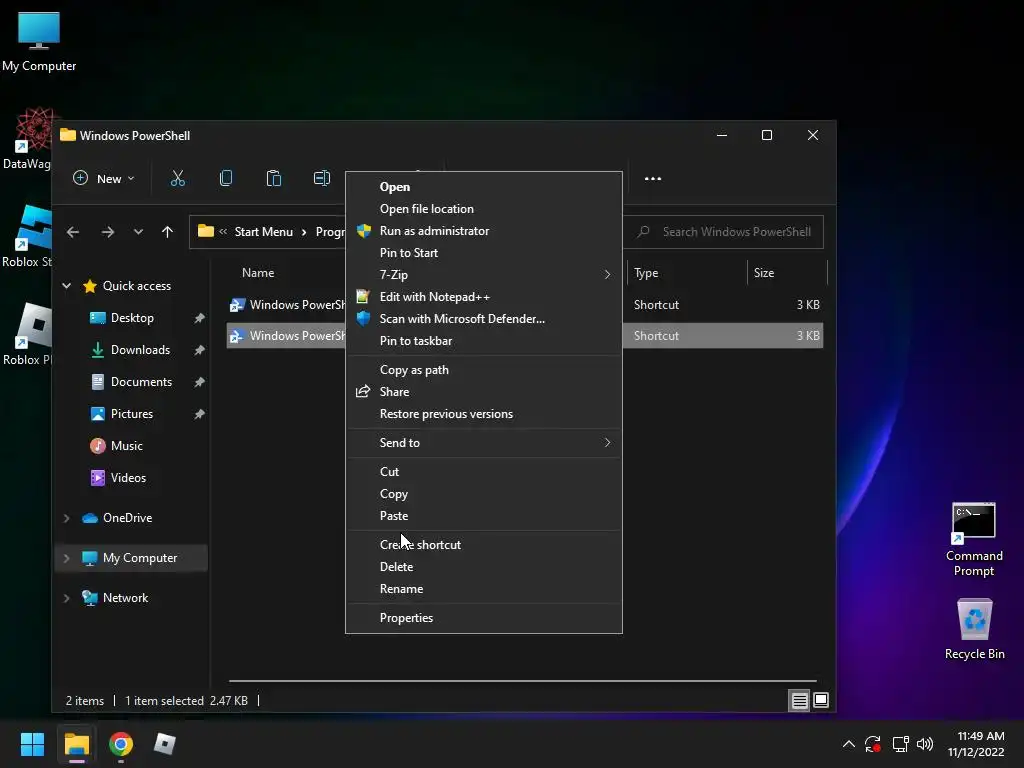
Task: Choose Restore previous versions
Action: click(483, 414)
